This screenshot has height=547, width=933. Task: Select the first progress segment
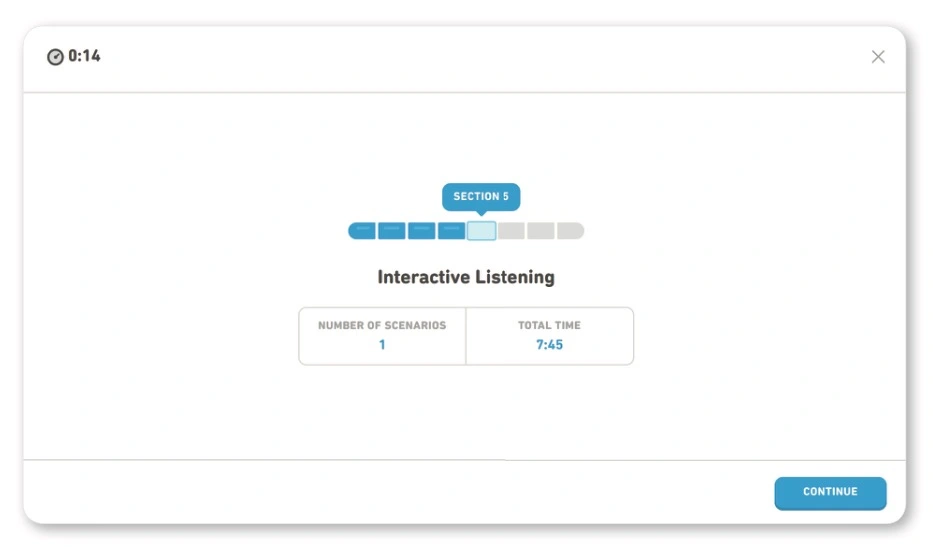click(362, 231)
